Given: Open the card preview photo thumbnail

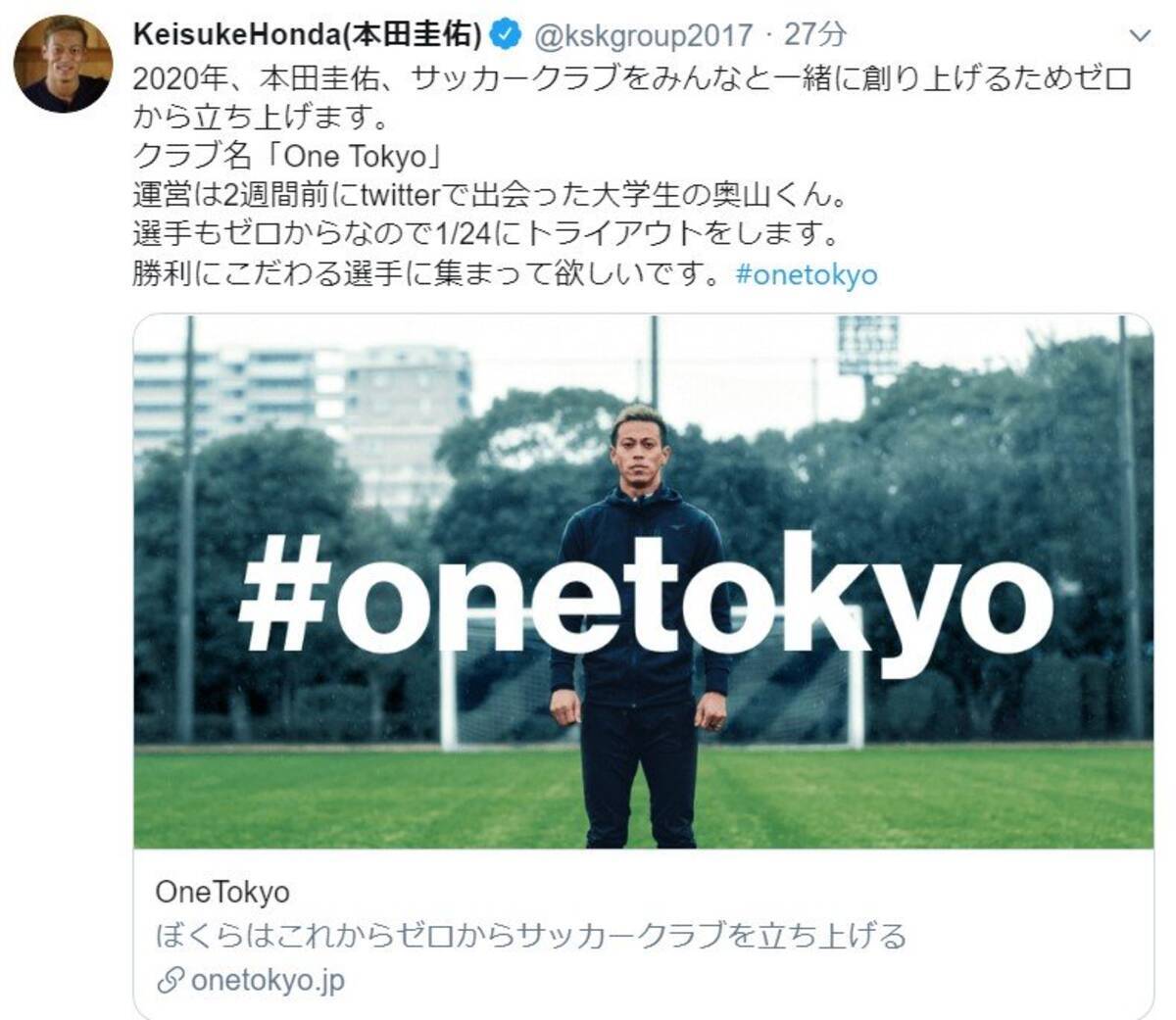Looking at the screenshot, I should pos(643,582).
